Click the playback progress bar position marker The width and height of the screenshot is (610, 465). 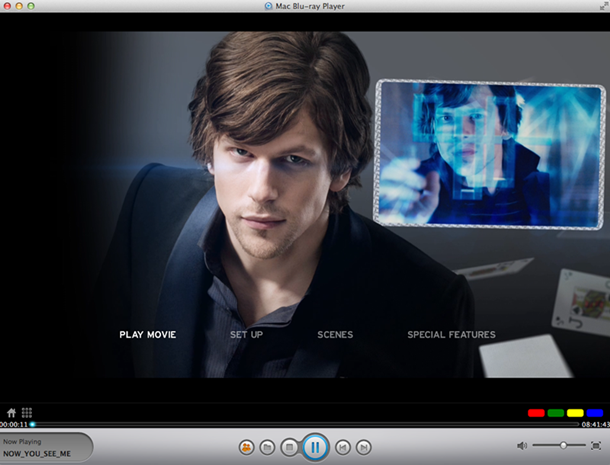(32, 424)
